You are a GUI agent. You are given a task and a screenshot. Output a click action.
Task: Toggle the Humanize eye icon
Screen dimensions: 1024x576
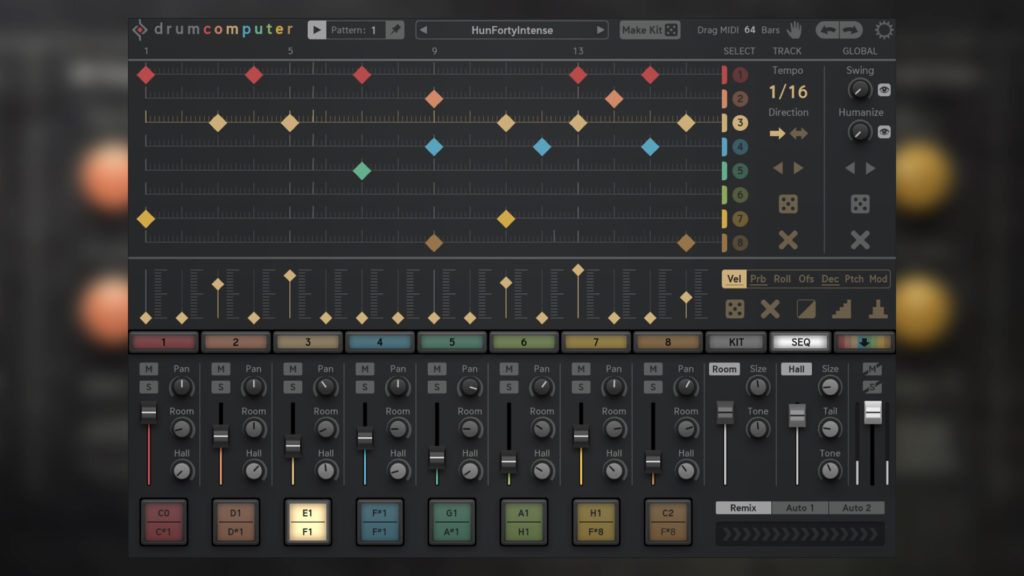point(884,132)
